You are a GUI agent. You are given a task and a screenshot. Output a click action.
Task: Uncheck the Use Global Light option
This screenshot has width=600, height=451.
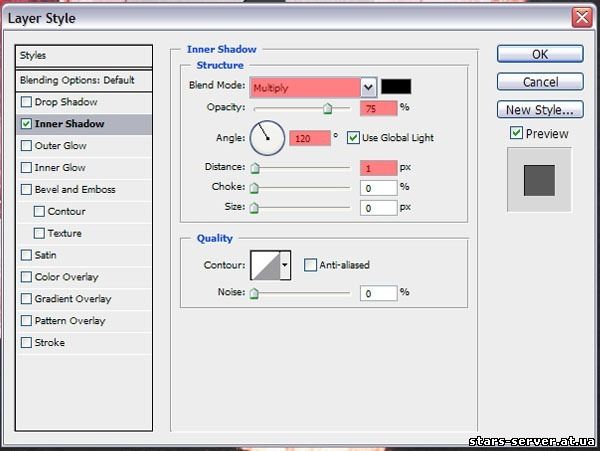coord(353,138)
